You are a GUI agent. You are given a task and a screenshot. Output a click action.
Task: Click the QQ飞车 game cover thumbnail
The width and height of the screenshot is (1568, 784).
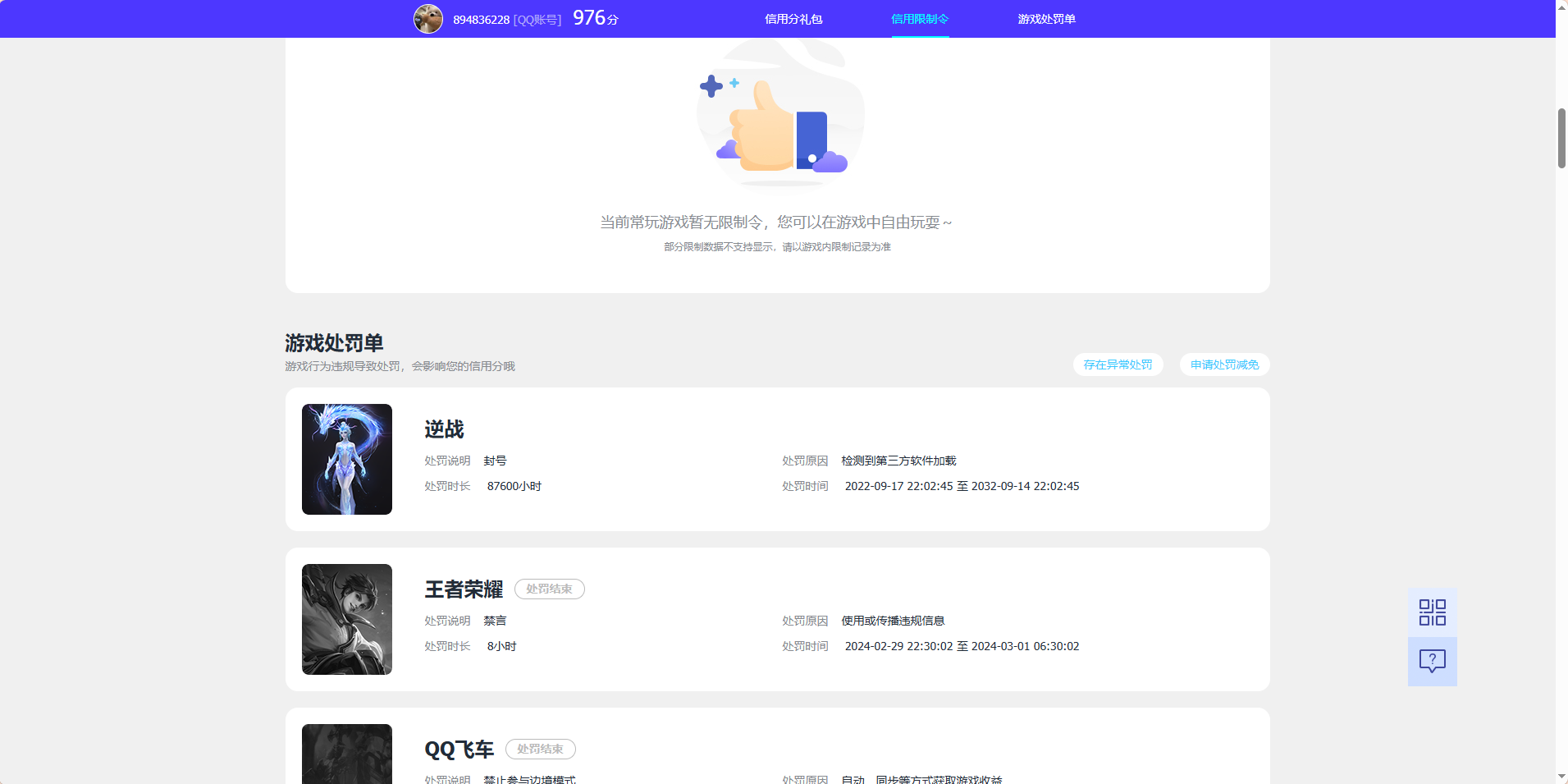(347, 754)
